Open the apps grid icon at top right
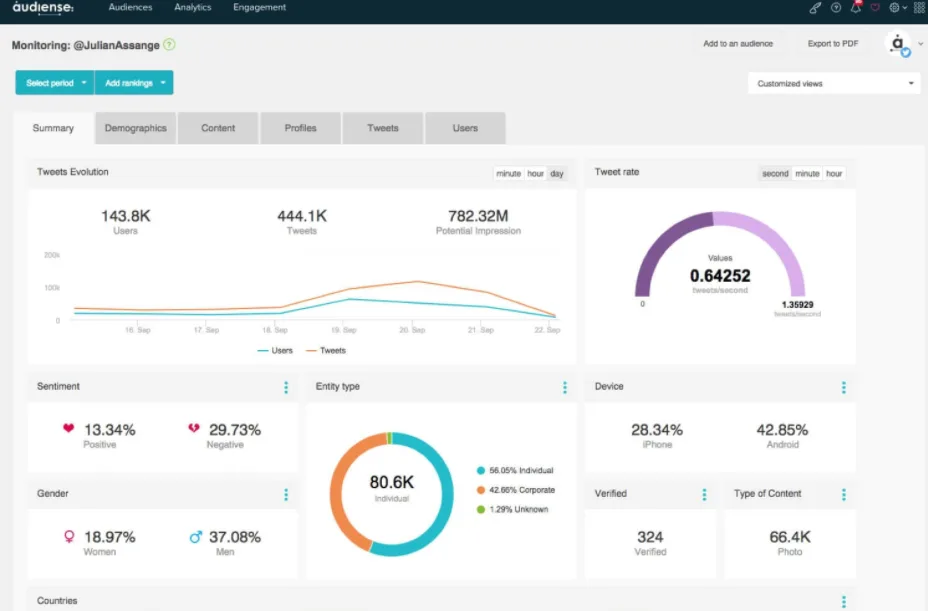This screenshot has height=611, width=928. coord(918,7)
